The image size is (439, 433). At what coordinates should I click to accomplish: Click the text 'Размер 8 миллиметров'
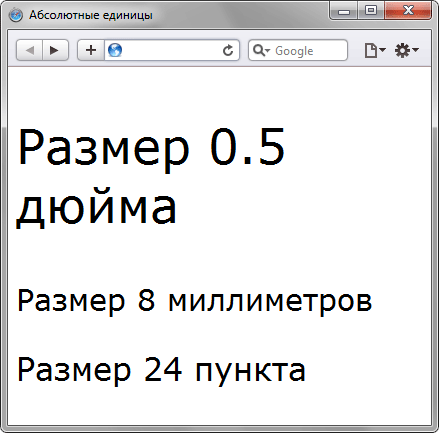pos(194,301)
